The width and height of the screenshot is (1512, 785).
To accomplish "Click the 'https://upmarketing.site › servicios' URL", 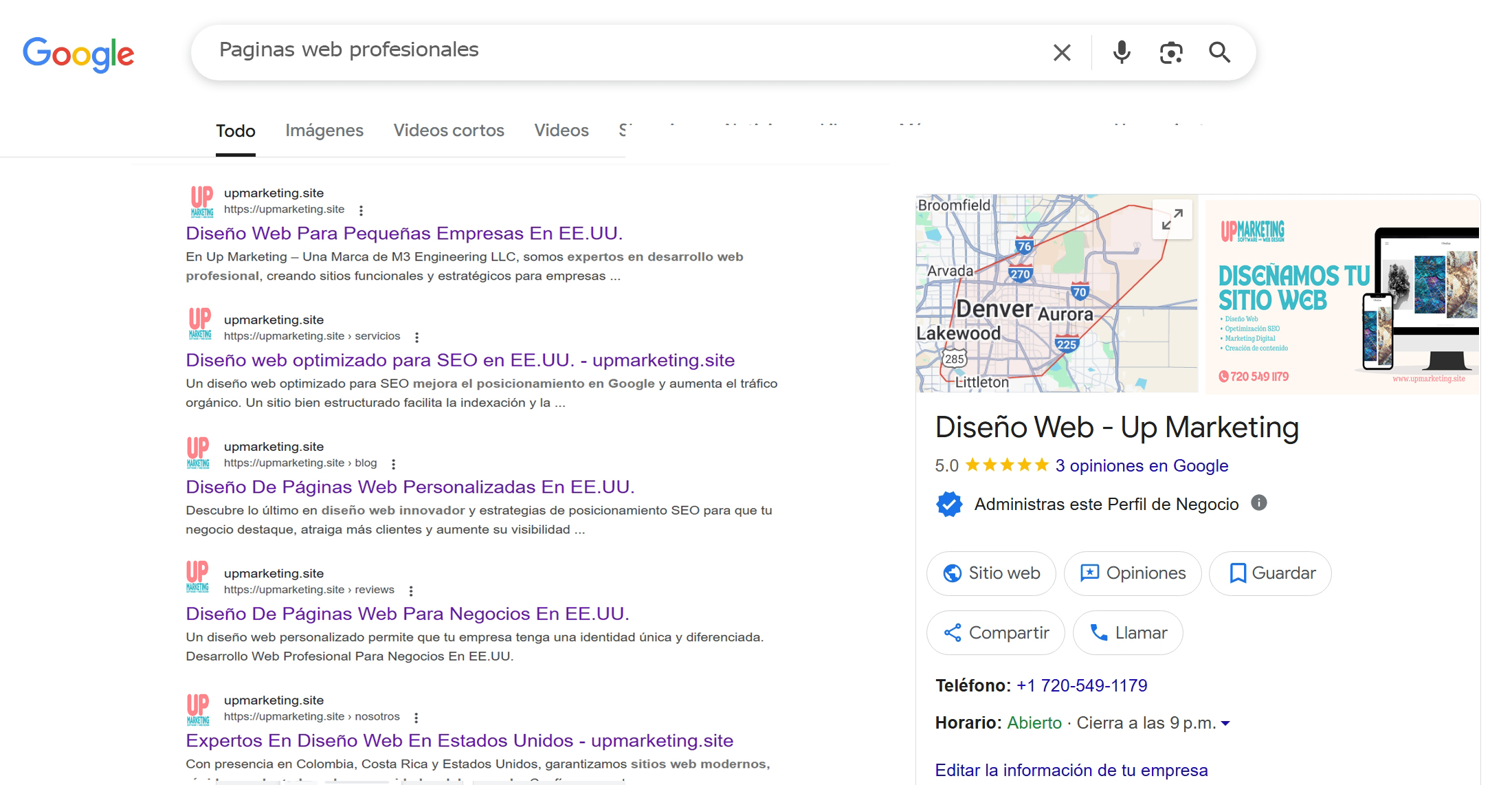I will point(312,336).
